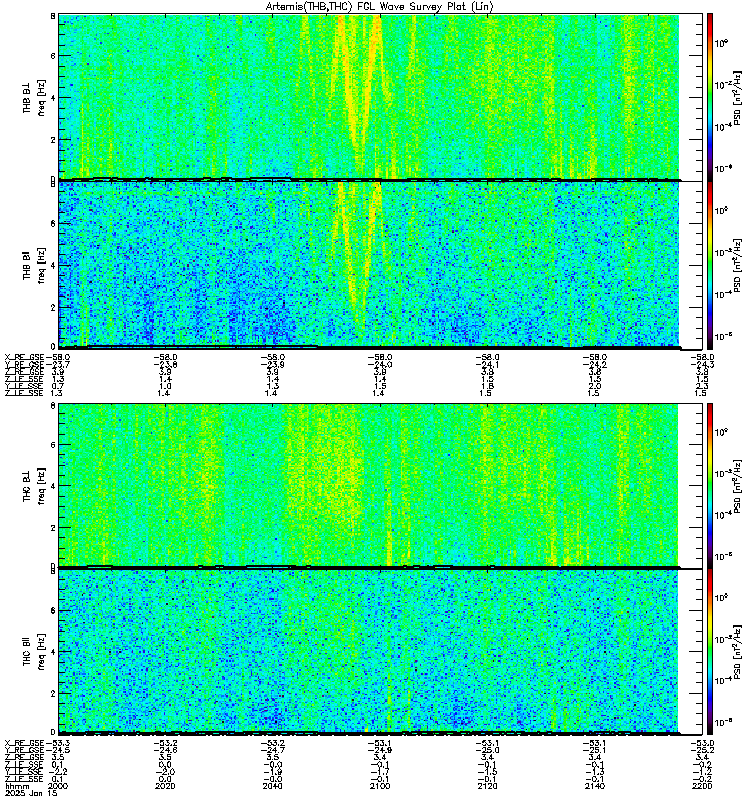Click the hhmm row label

click(x=15, y=786)
